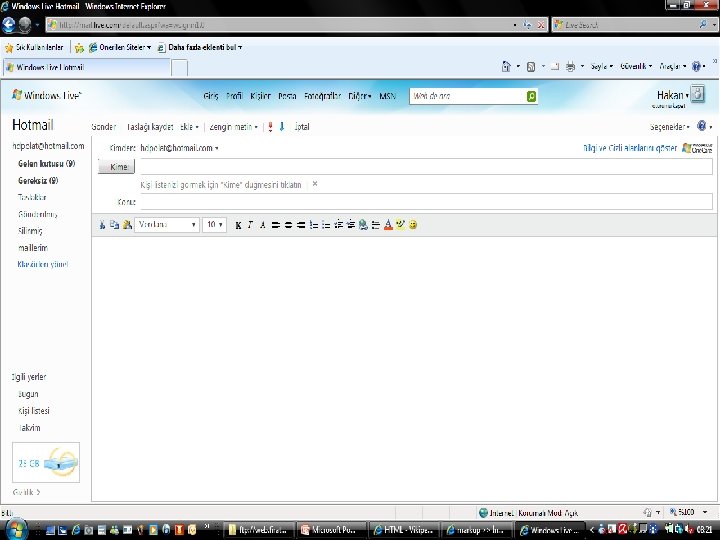Set low importance with blue down arrow

tap(282, 127)
